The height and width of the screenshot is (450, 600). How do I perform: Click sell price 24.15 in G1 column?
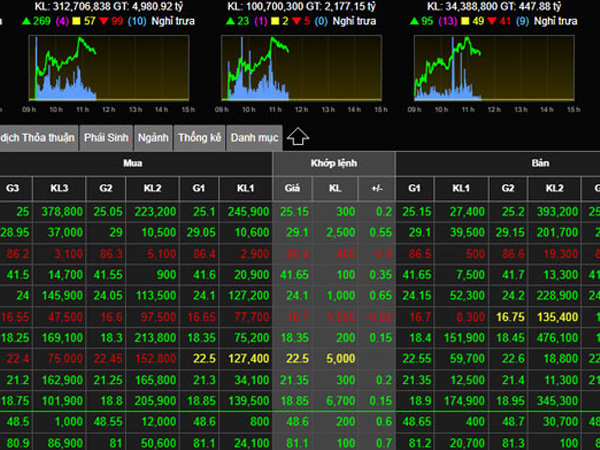coord(417,296)
